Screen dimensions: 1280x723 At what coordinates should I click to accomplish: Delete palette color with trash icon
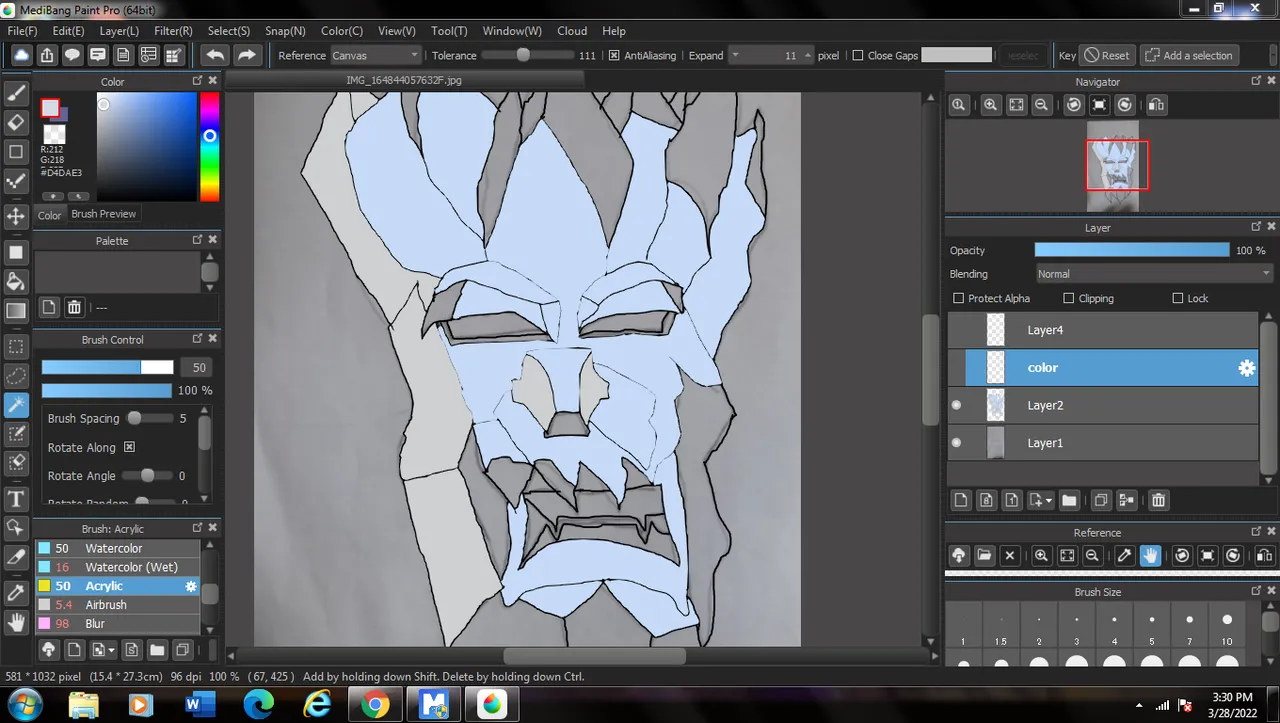coord(74,308)
